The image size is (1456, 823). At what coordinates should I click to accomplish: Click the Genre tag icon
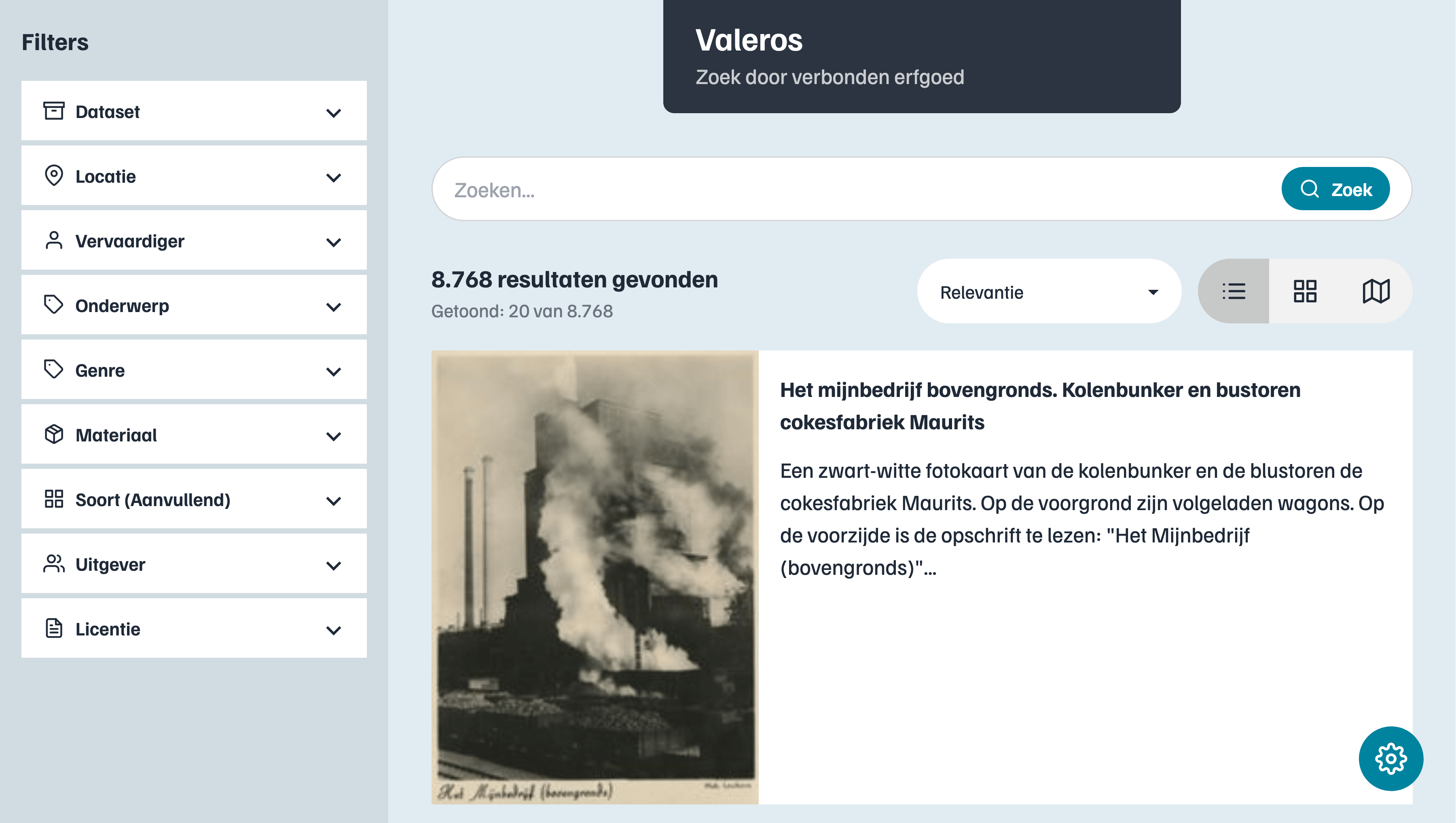(54, 370)
